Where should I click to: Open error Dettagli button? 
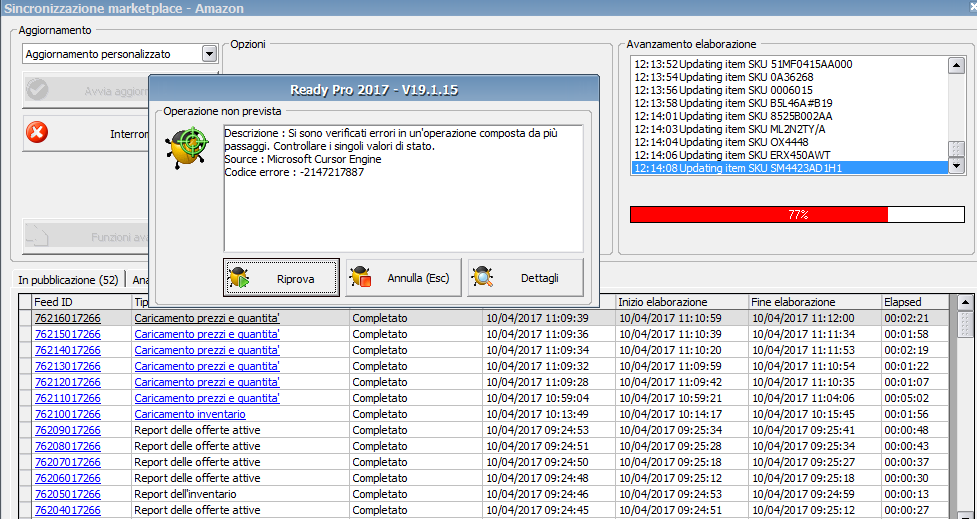point(525,278)
